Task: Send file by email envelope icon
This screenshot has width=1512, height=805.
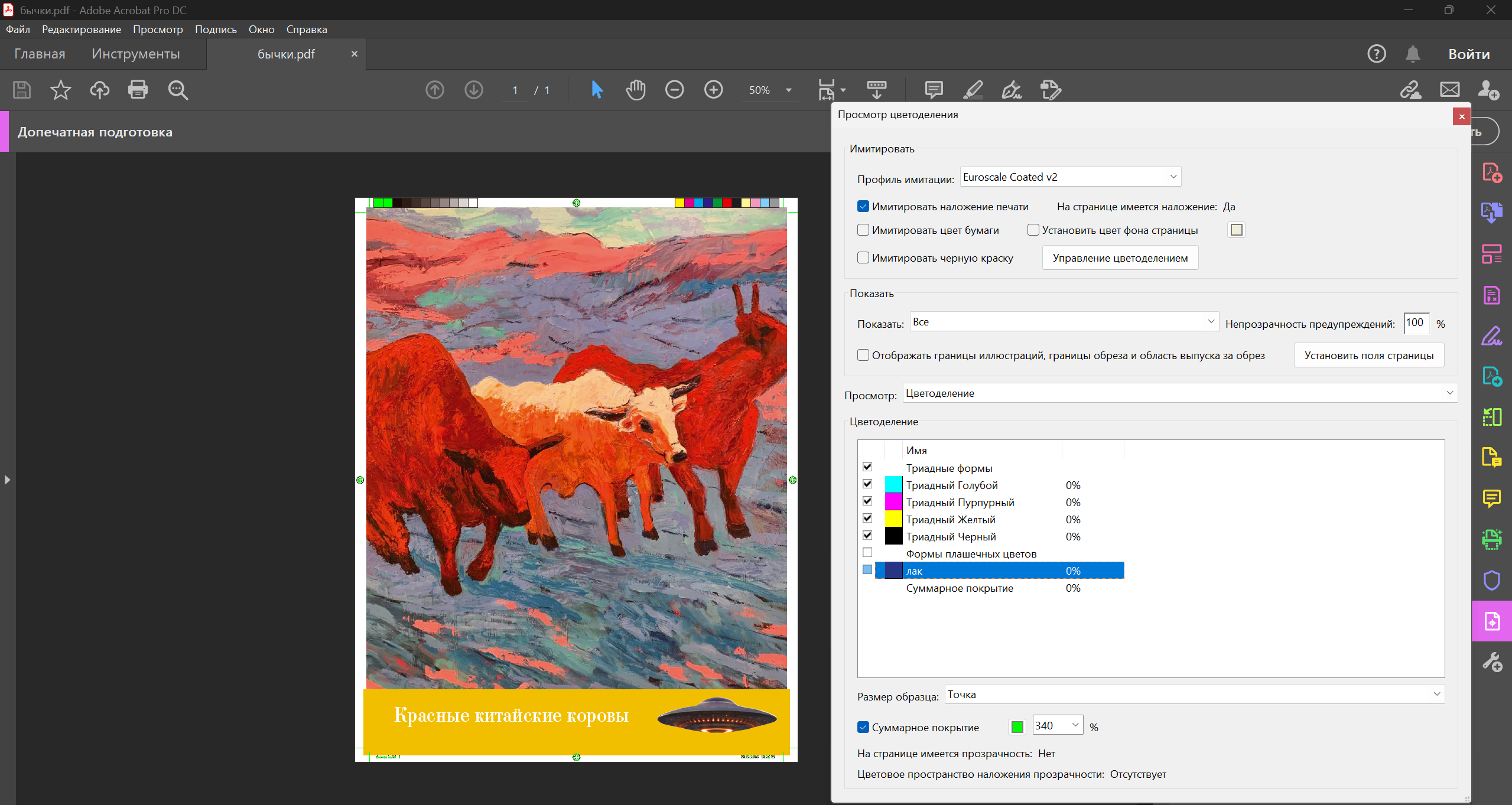Action: pyautogui.click(x=1449, y=90)
